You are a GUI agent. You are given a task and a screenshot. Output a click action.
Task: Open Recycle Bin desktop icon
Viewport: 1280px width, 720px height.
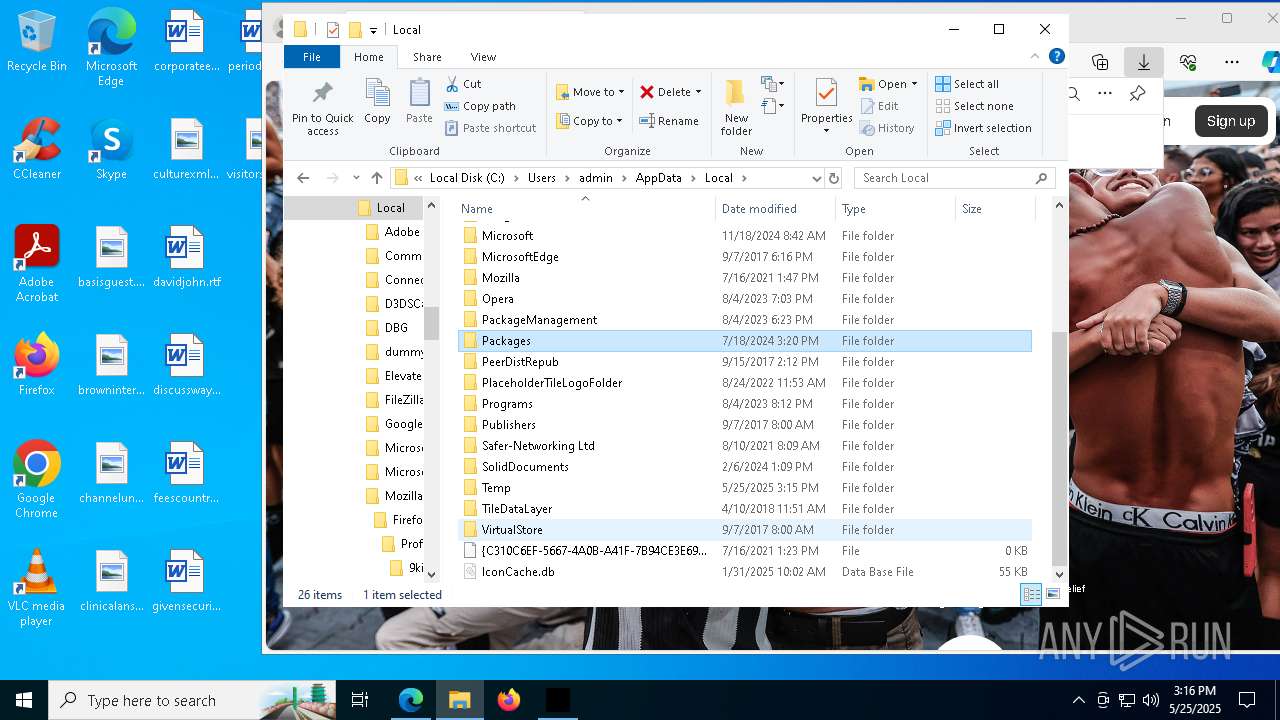click(x=37, y=42)
